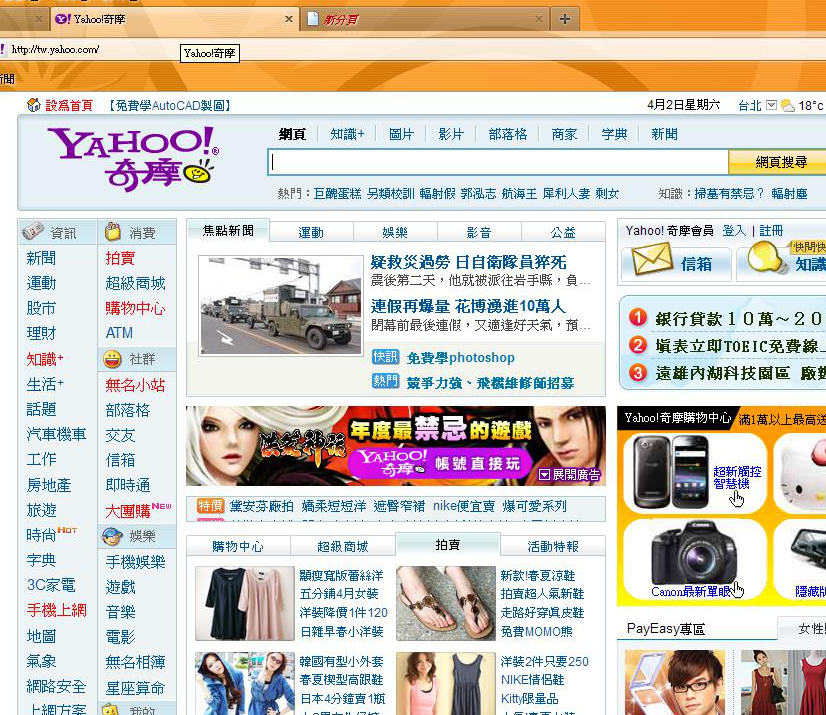Select the 部落格 search tab
The height and width of the screenshot is (715, 826).
tap(508, 134)
